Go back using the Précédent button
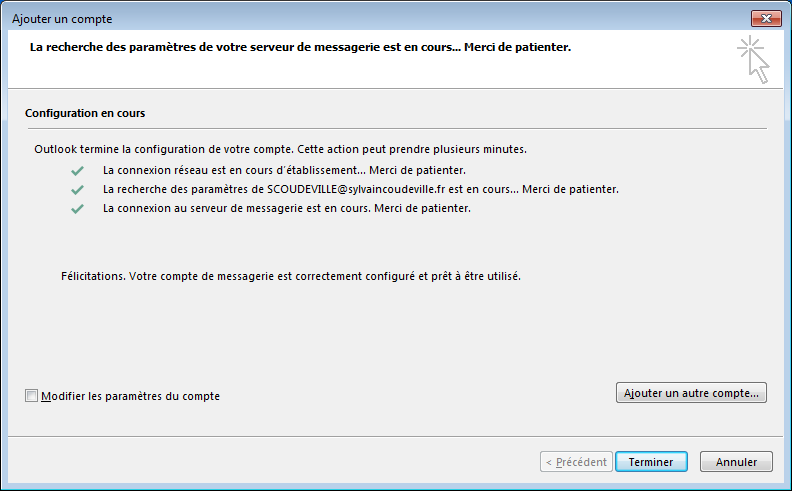 (x=574, y=462)
